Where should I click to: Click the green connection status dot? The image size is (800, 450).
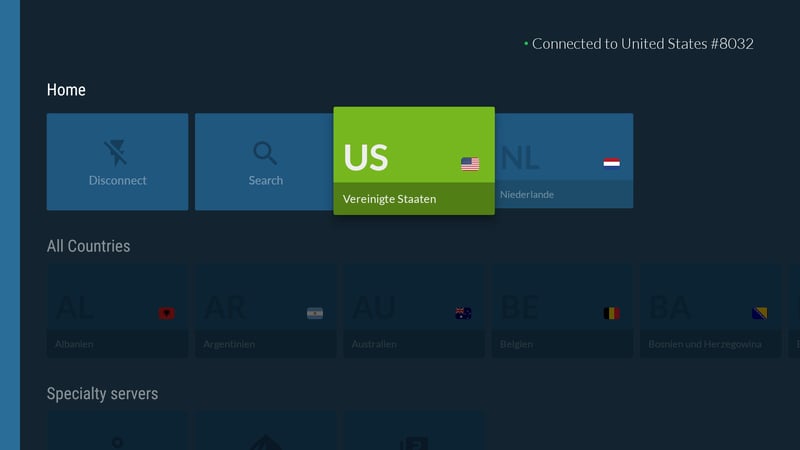526,44
